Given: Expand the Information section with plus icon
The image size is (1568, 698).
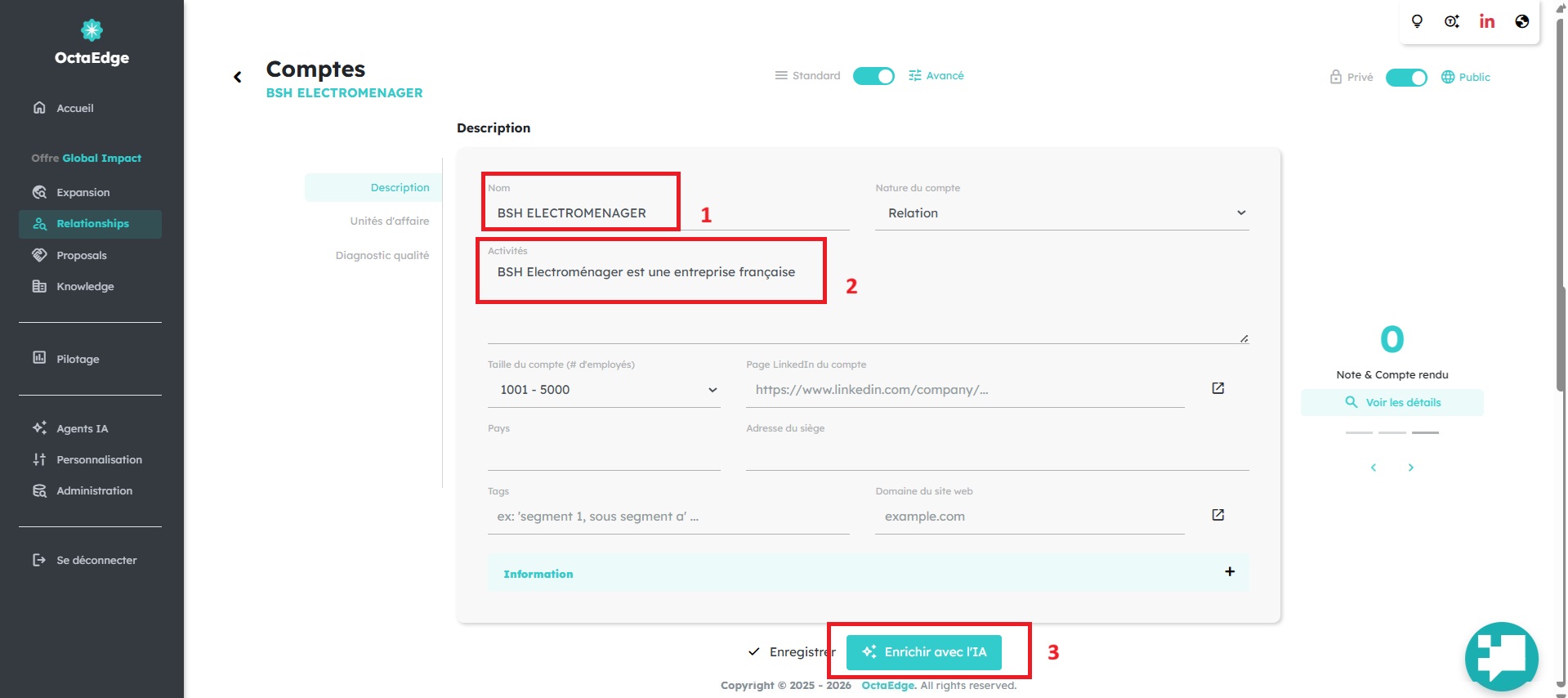Looking at the screenshot, I should pos(1230,571).
